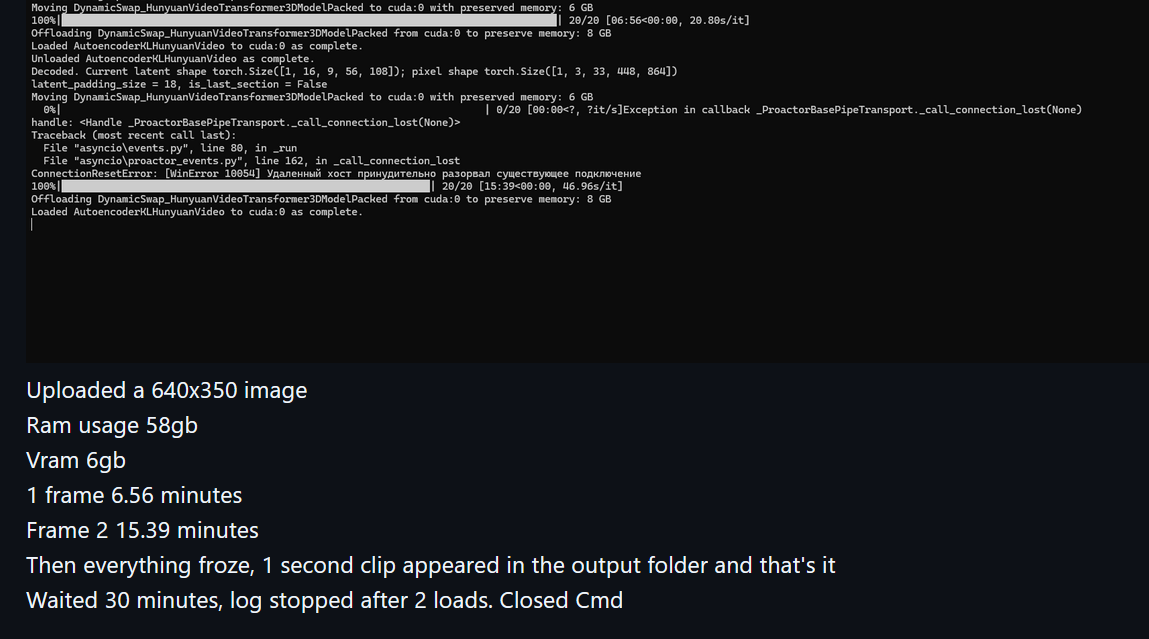Screen dimensions: 1149x639
Task: Select the 1 frame 6.56 minutes line
Action: [134, 496]
